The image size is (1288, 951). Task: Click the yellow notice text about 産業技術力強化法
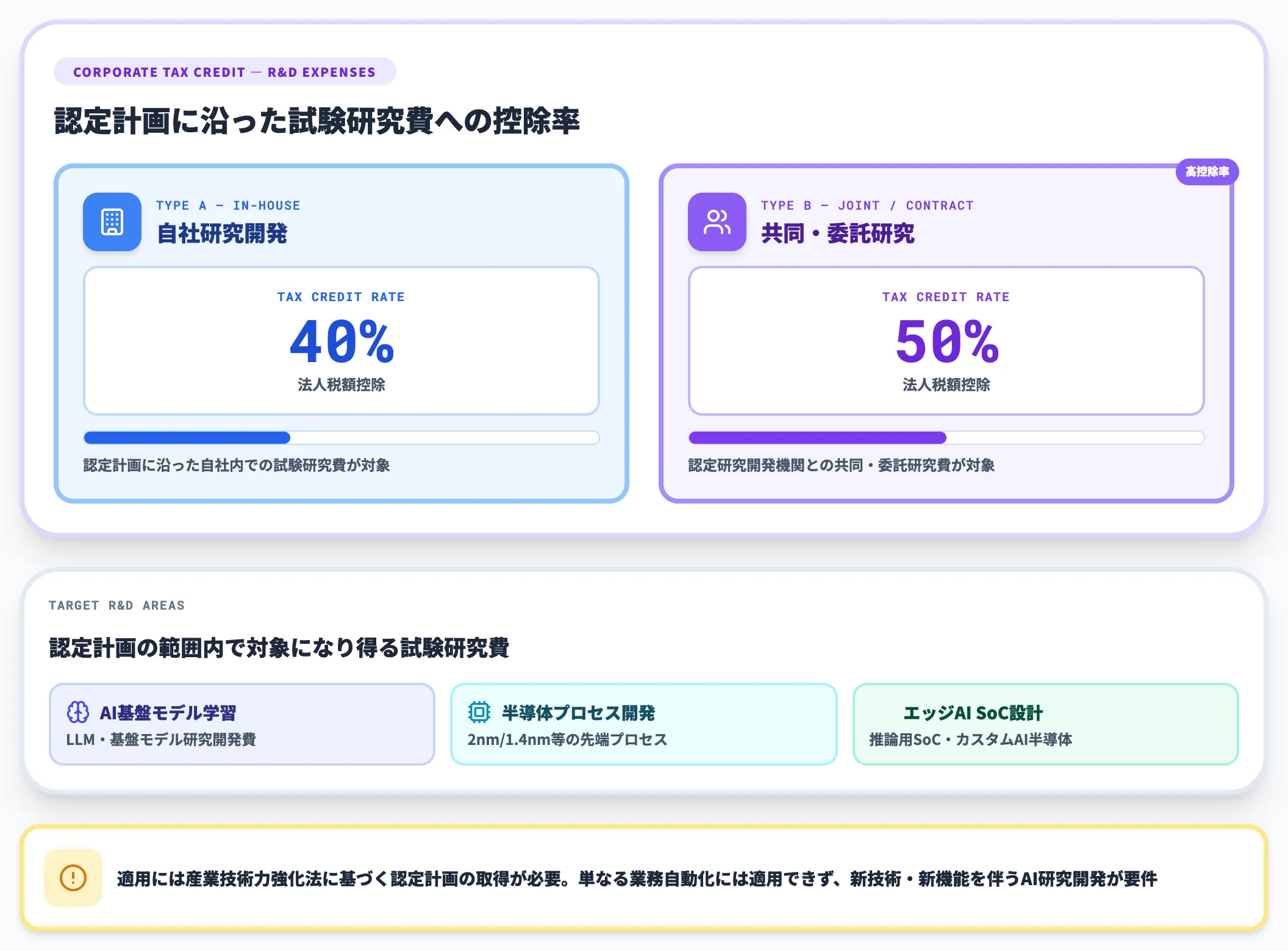637,878
